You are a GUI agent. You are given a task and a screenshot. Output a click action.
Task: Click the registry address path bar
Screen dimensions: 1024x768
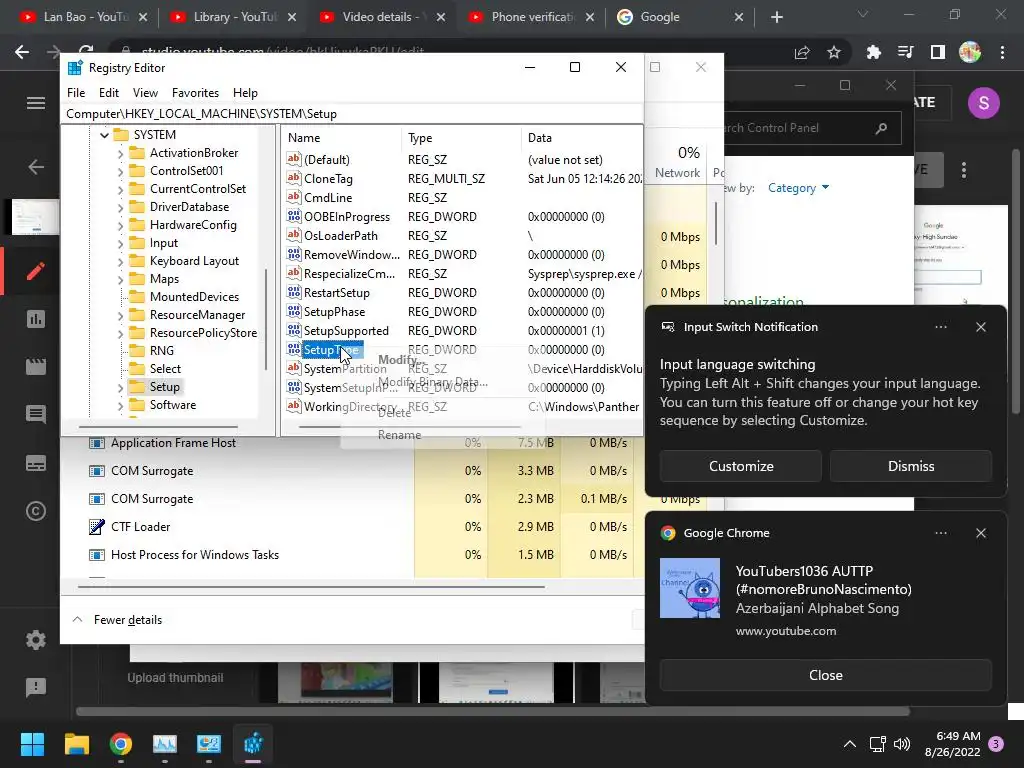click(x=353, y=114)
